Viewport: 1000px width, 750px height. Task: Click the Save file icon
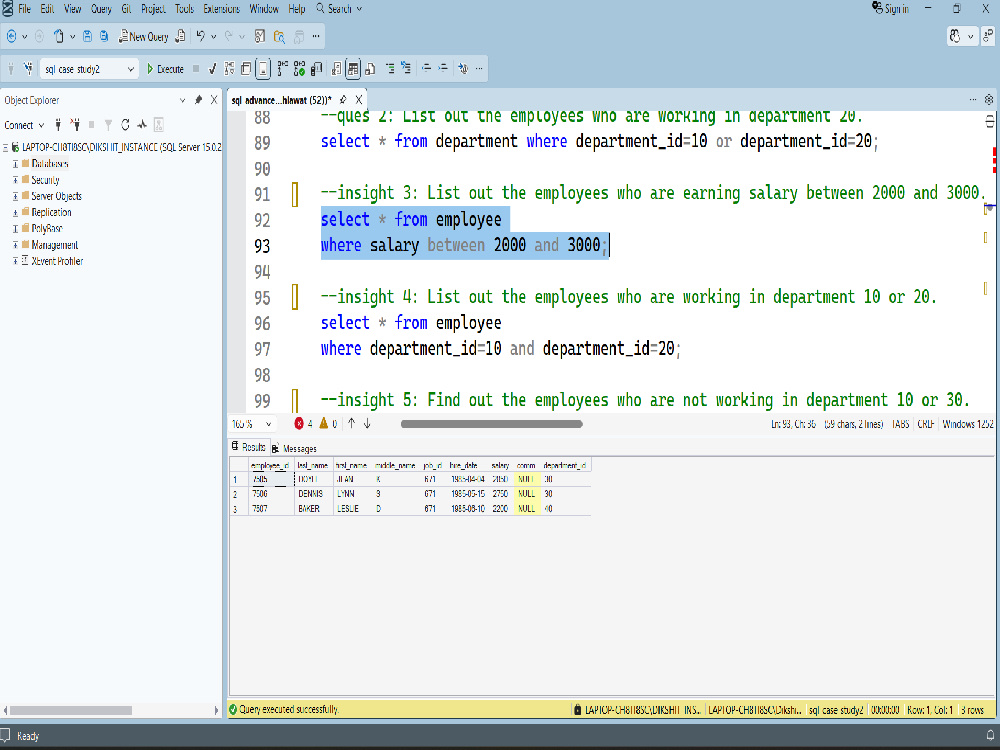coord(88,36)
